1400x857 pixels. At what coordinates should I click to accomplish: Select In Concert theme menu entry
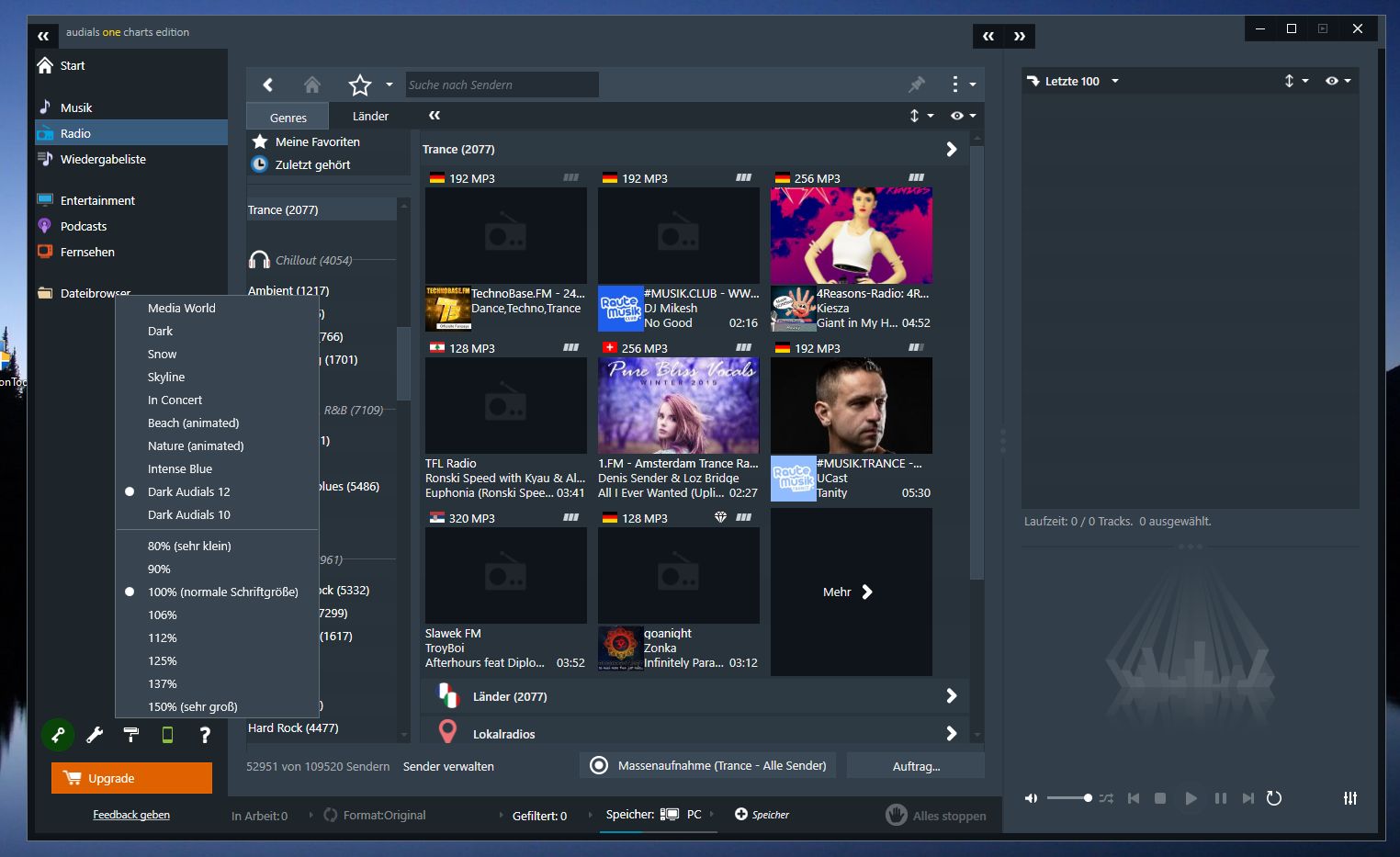[217, 400]
